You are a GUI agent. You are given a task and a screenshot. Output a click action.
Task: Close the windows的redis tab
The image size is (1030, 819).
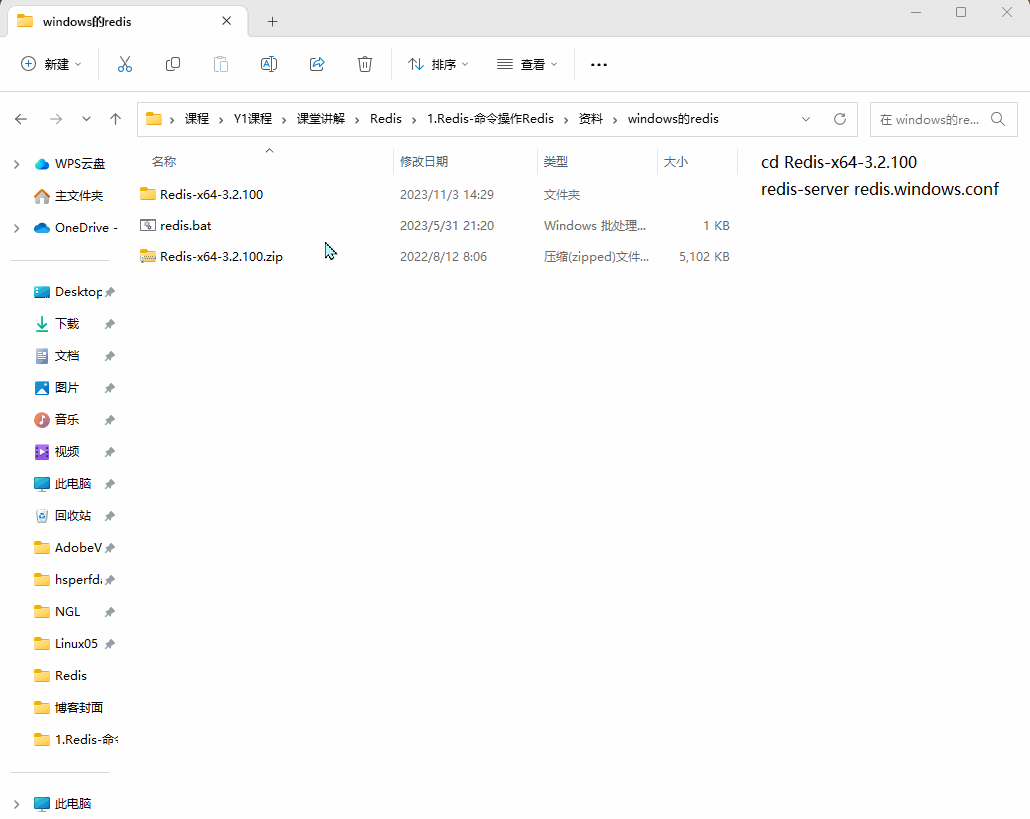tap(227, 21)
